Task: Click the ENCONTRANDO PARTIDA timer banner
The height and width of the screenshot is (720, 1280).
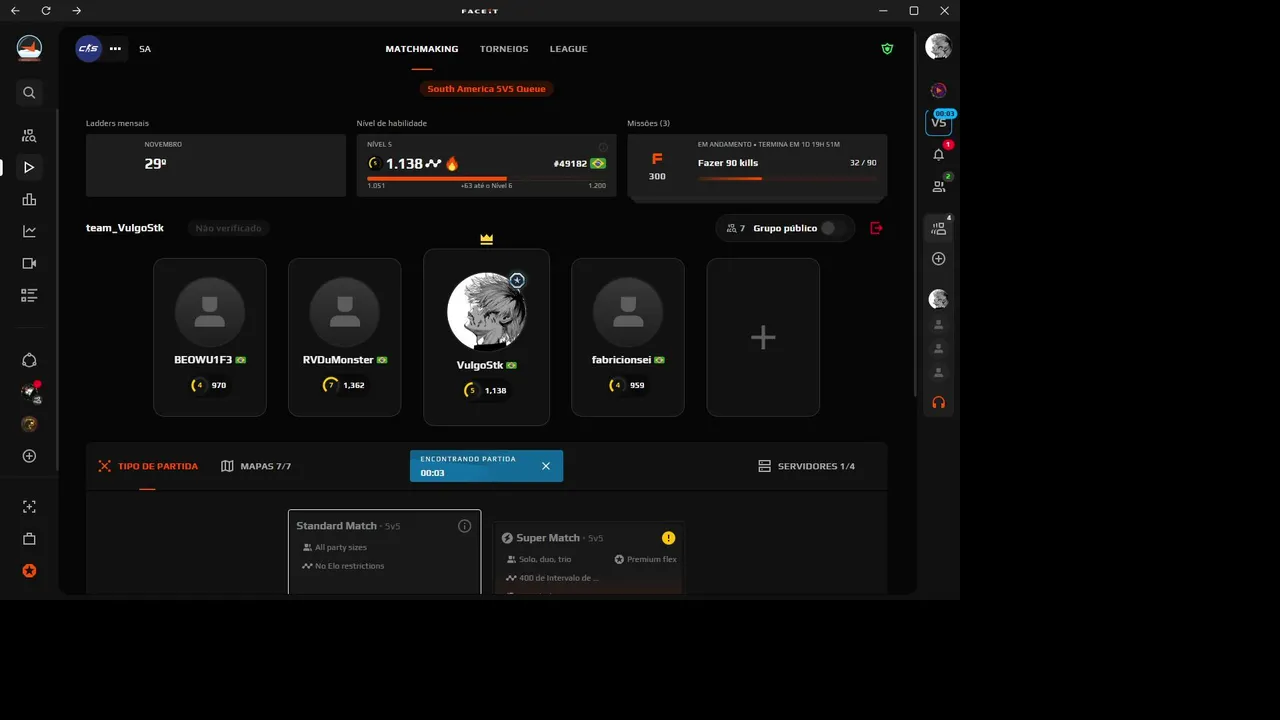Action: point(486,466)
